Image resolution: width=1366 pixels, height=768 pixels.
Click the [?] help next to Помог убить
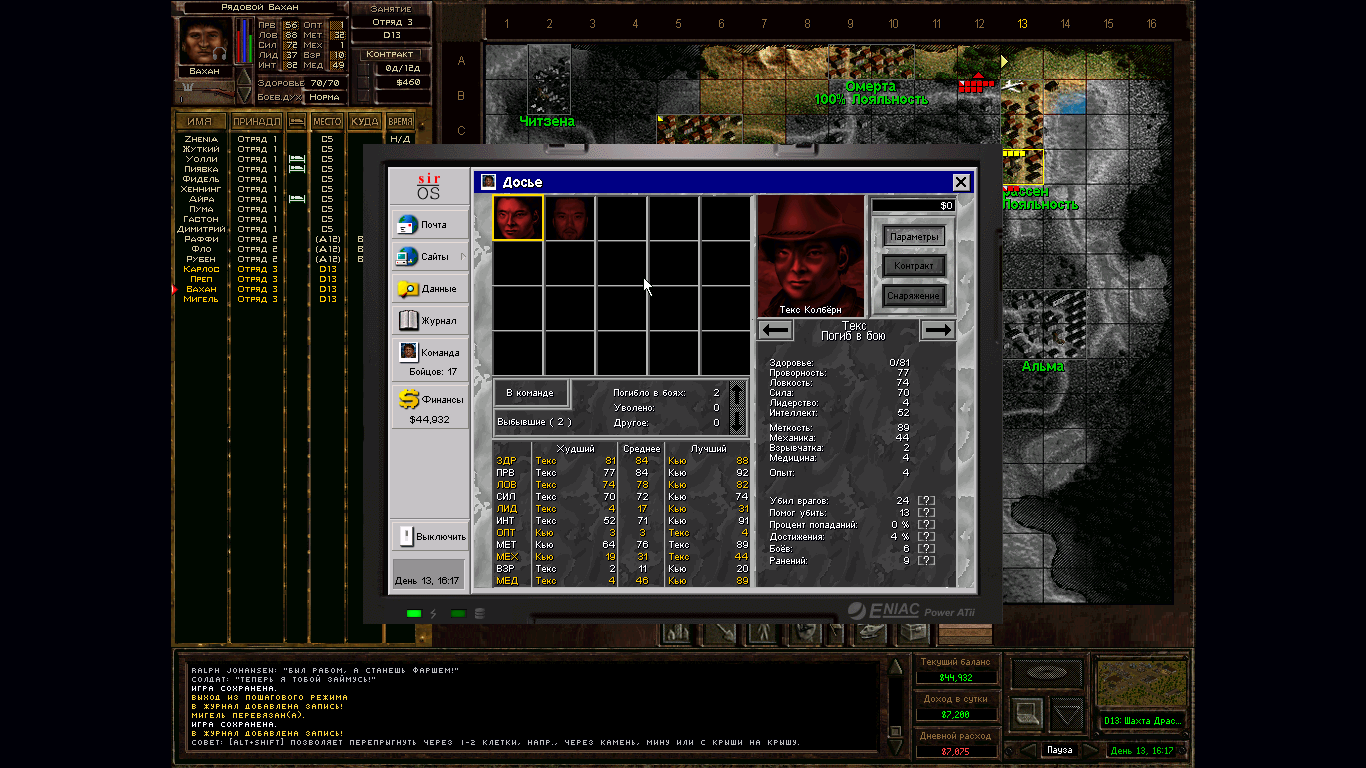(926, 512)
